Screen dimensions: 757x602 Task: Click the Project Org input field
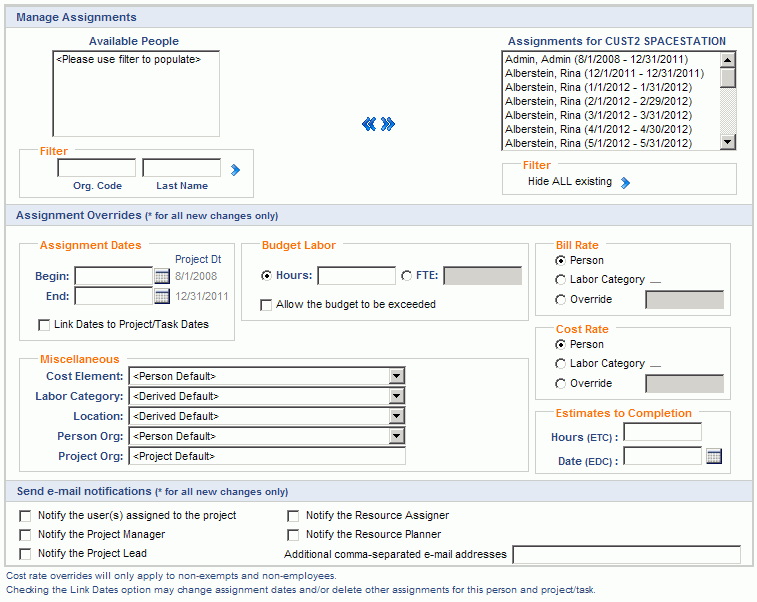(x=267, y=456)
